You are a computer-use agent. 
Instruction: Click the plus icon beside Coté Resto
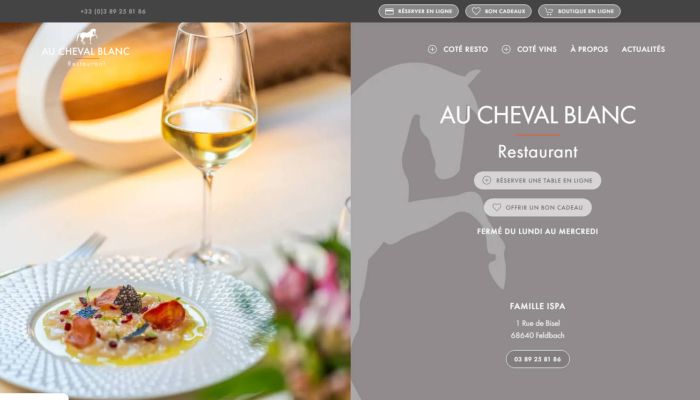click(x=432, y=49)
